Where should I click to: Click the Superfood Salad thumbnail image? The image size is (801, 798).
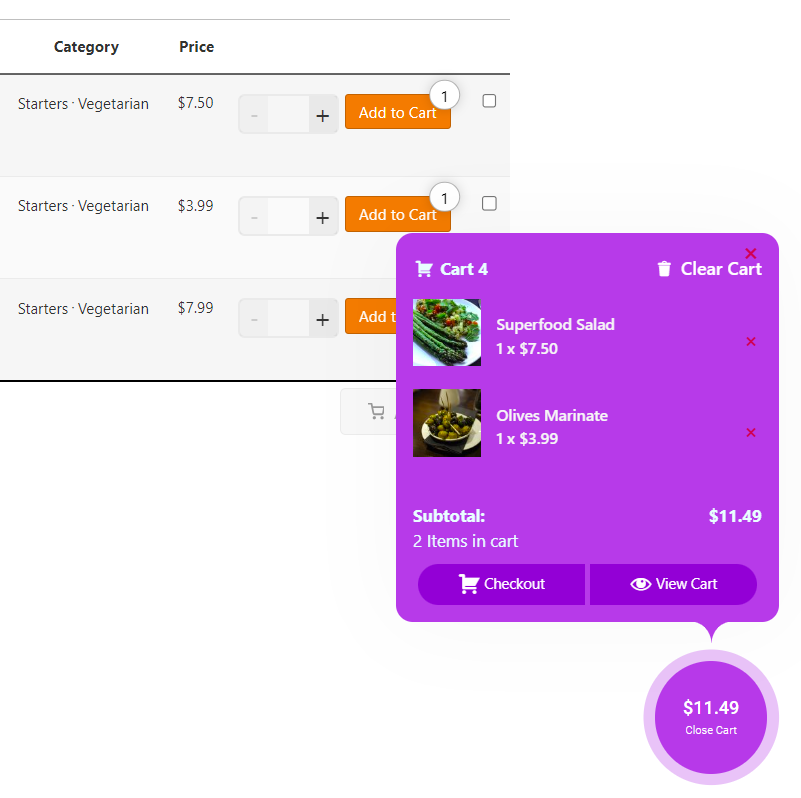click(x=446, y=332)
